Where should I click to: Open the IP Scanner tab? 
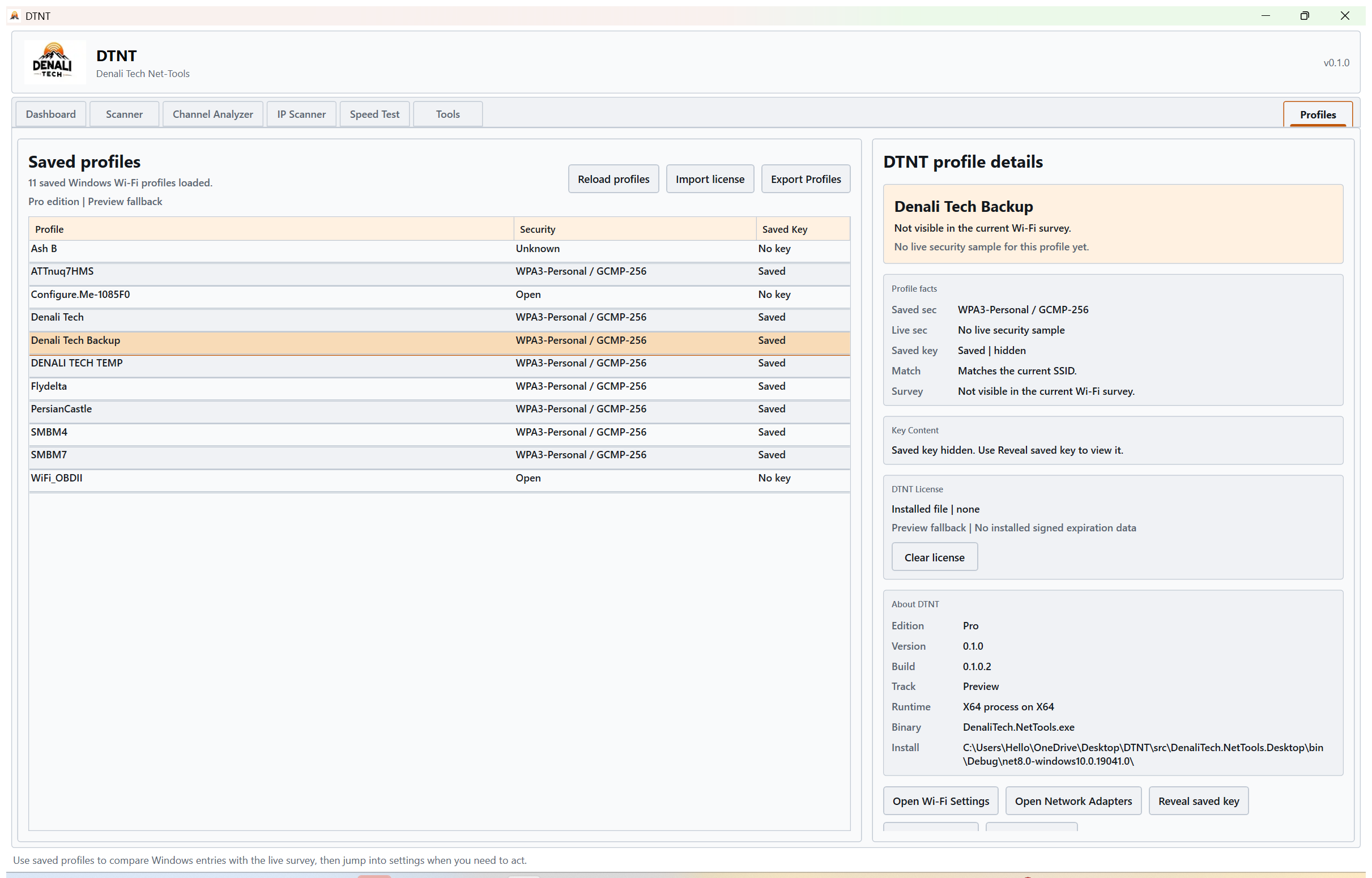pos(301,114)
